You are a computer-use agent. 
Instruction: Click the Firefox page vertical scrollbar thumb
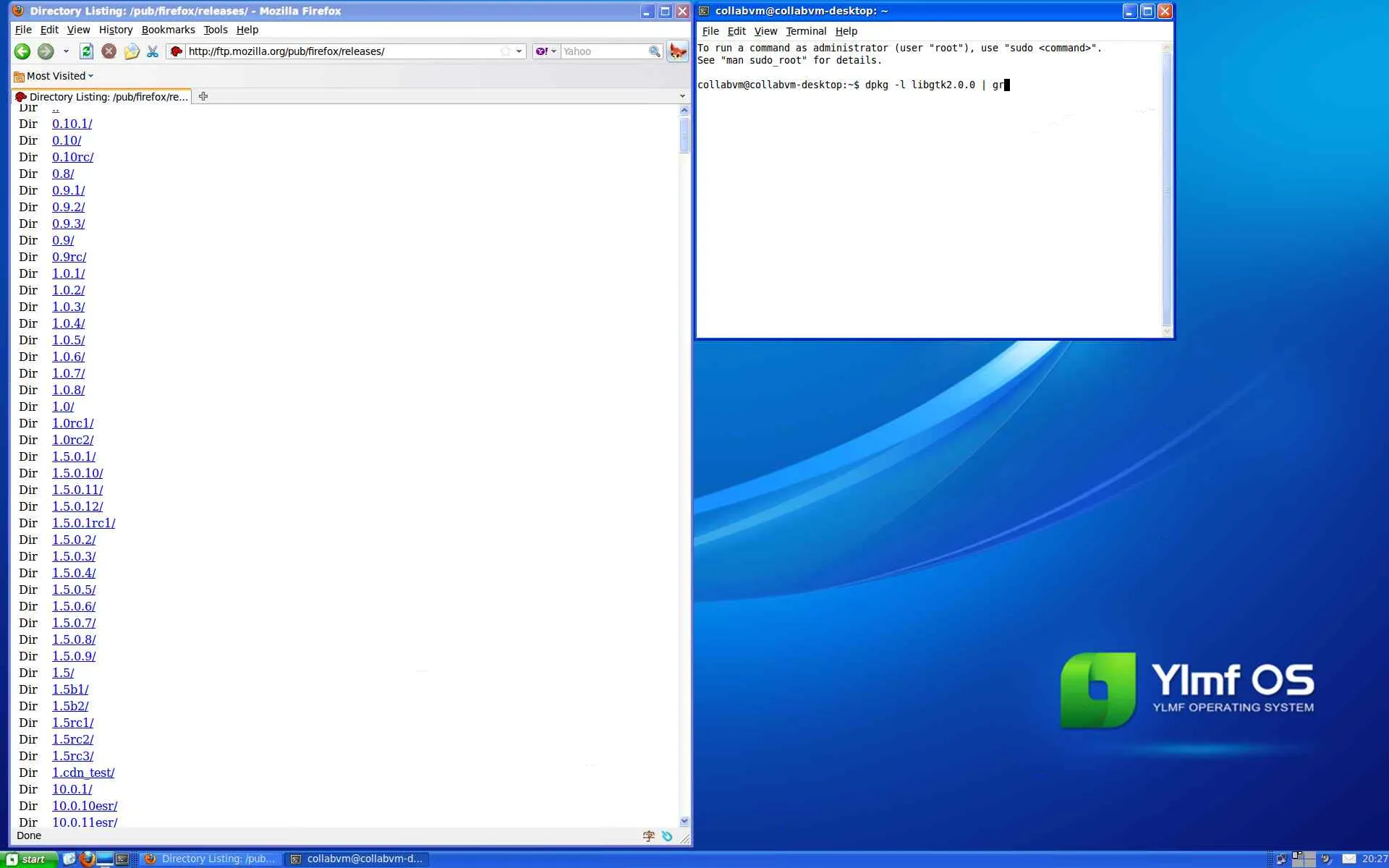point(684,135)
